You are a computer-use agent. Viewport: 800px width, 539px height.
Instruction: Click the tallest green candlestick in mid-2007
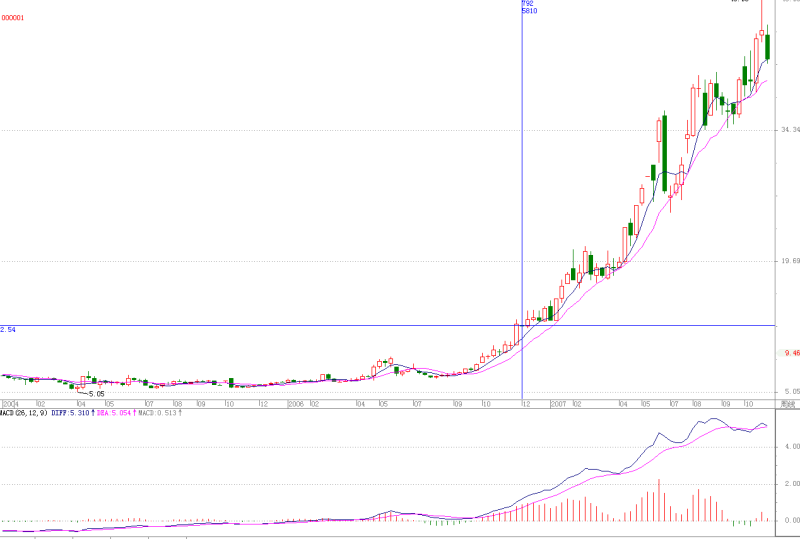(664, 153)
